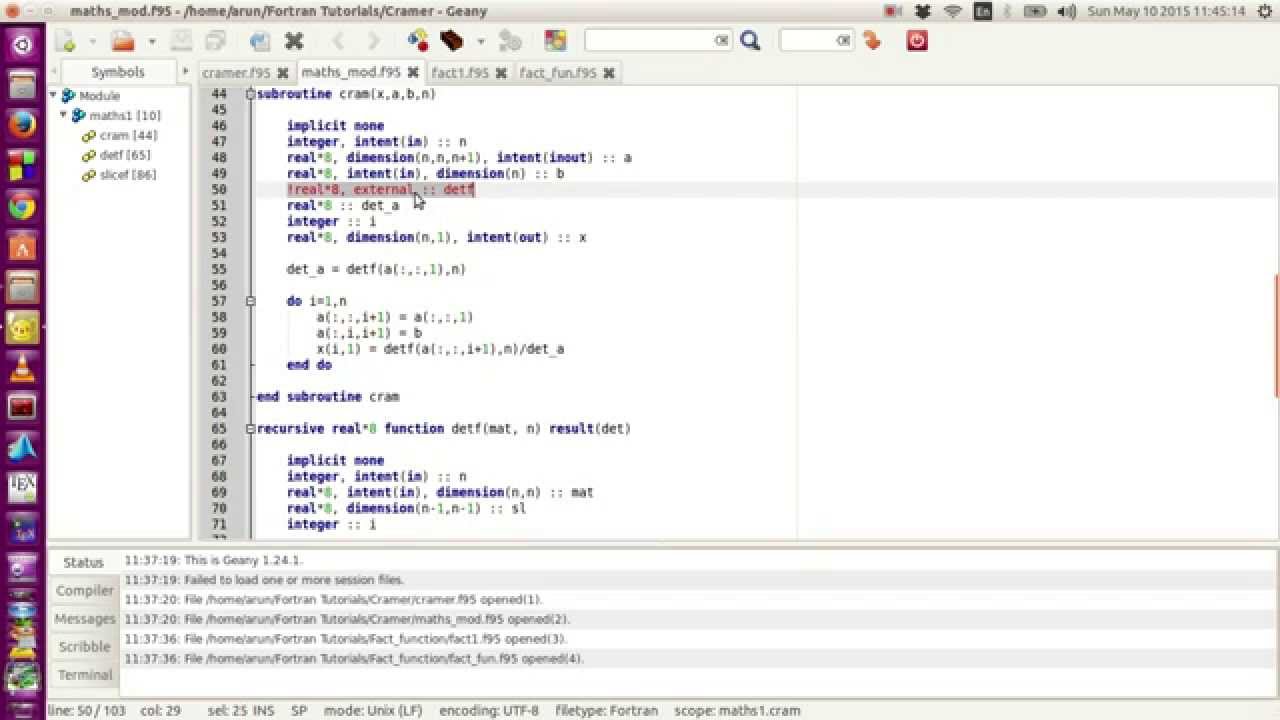Select cram [44] in the symbol tree
The height and width of the screenshot is (720, 1280).
(x=128, y=135)
